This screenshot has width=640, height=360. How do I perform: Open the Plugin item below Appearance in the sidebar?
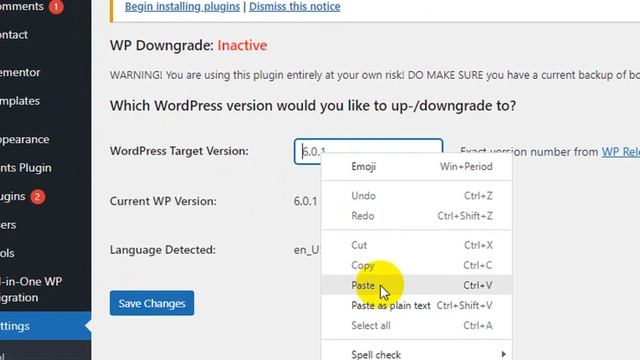(x=26, y=168)
